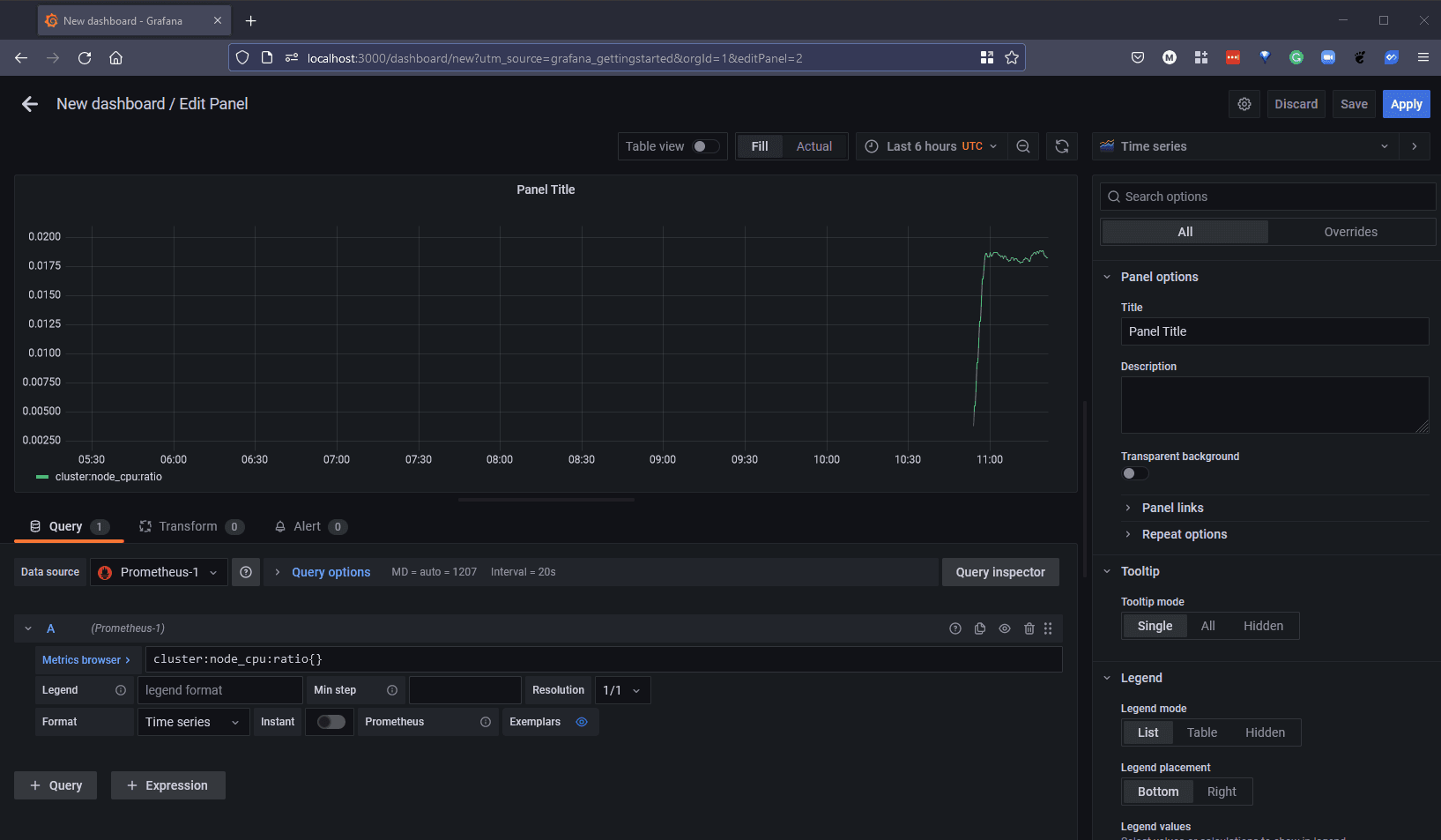Refresh the dashboard with the refresh icon
Viewport: 1441px width, 840px height.
[x=1061, y=146]
